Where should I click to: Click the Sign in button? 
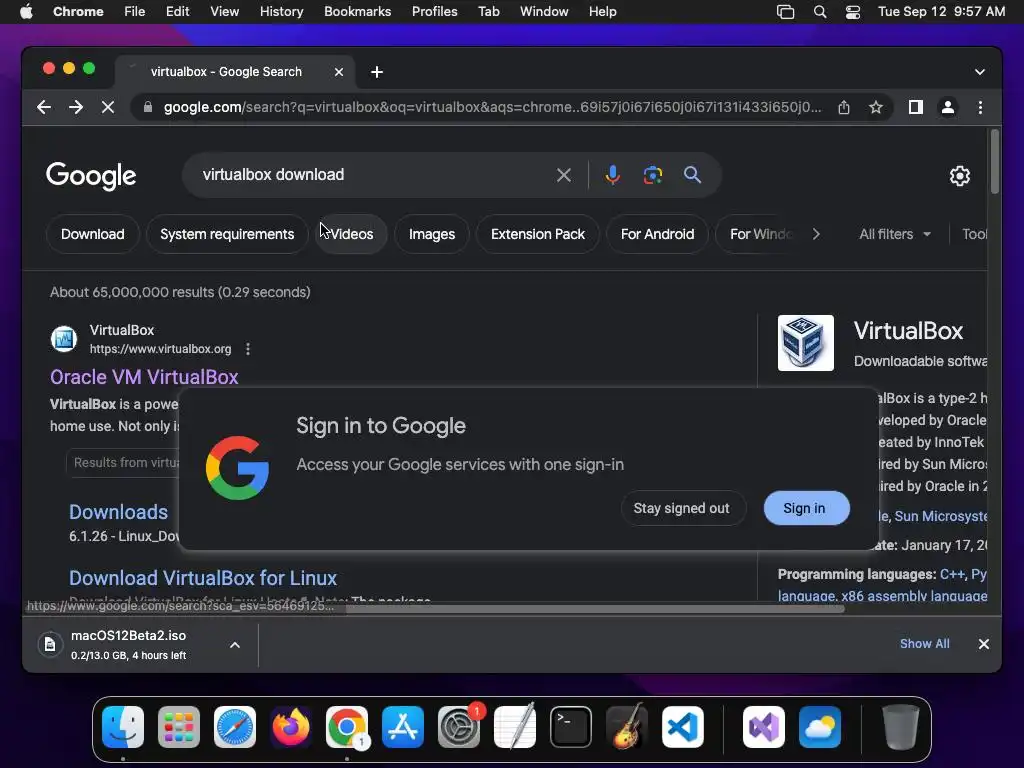click(807, 508)
